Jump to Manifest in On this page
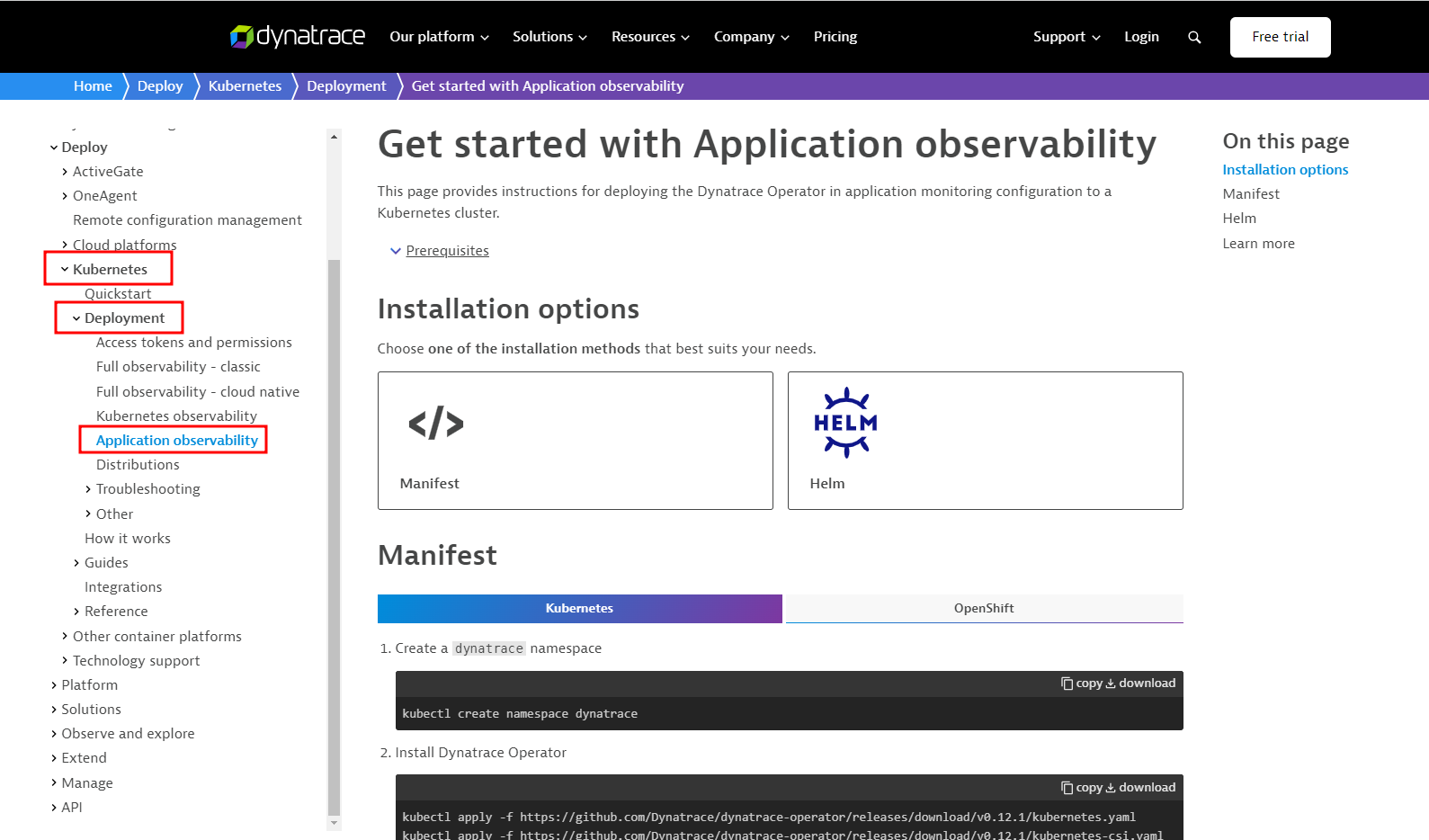1429x840 pixels. point(1251,194)
